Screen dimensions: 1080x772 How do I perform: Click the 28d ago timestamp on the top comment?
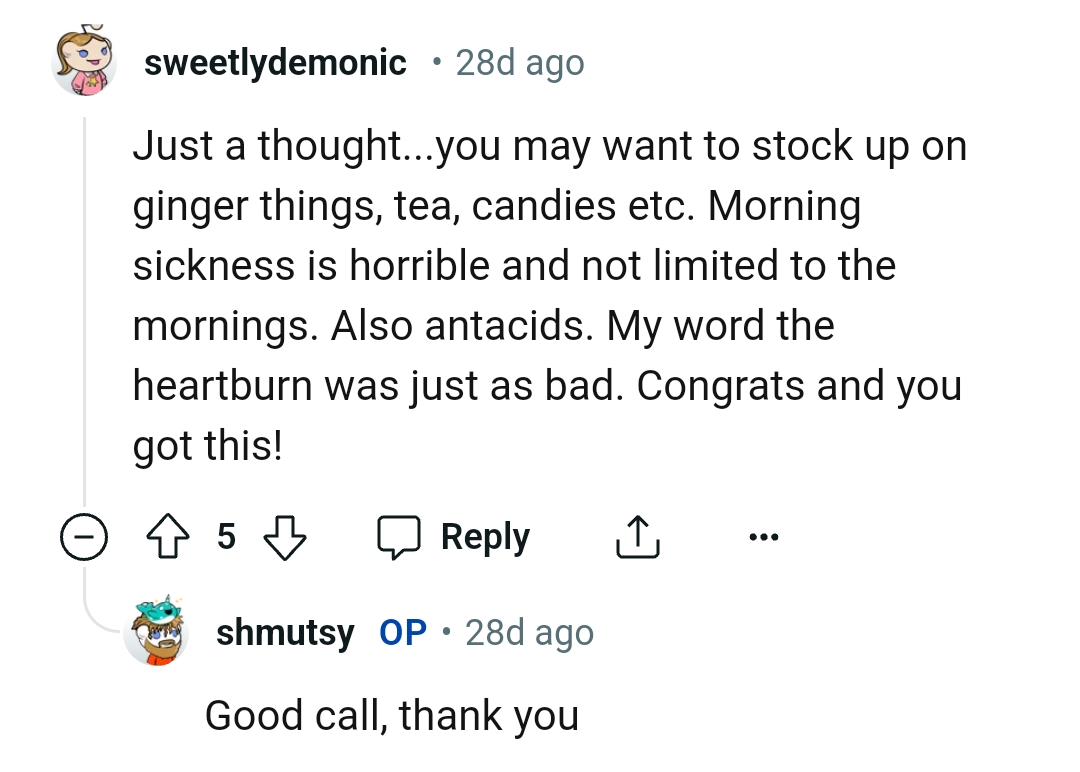519,61
